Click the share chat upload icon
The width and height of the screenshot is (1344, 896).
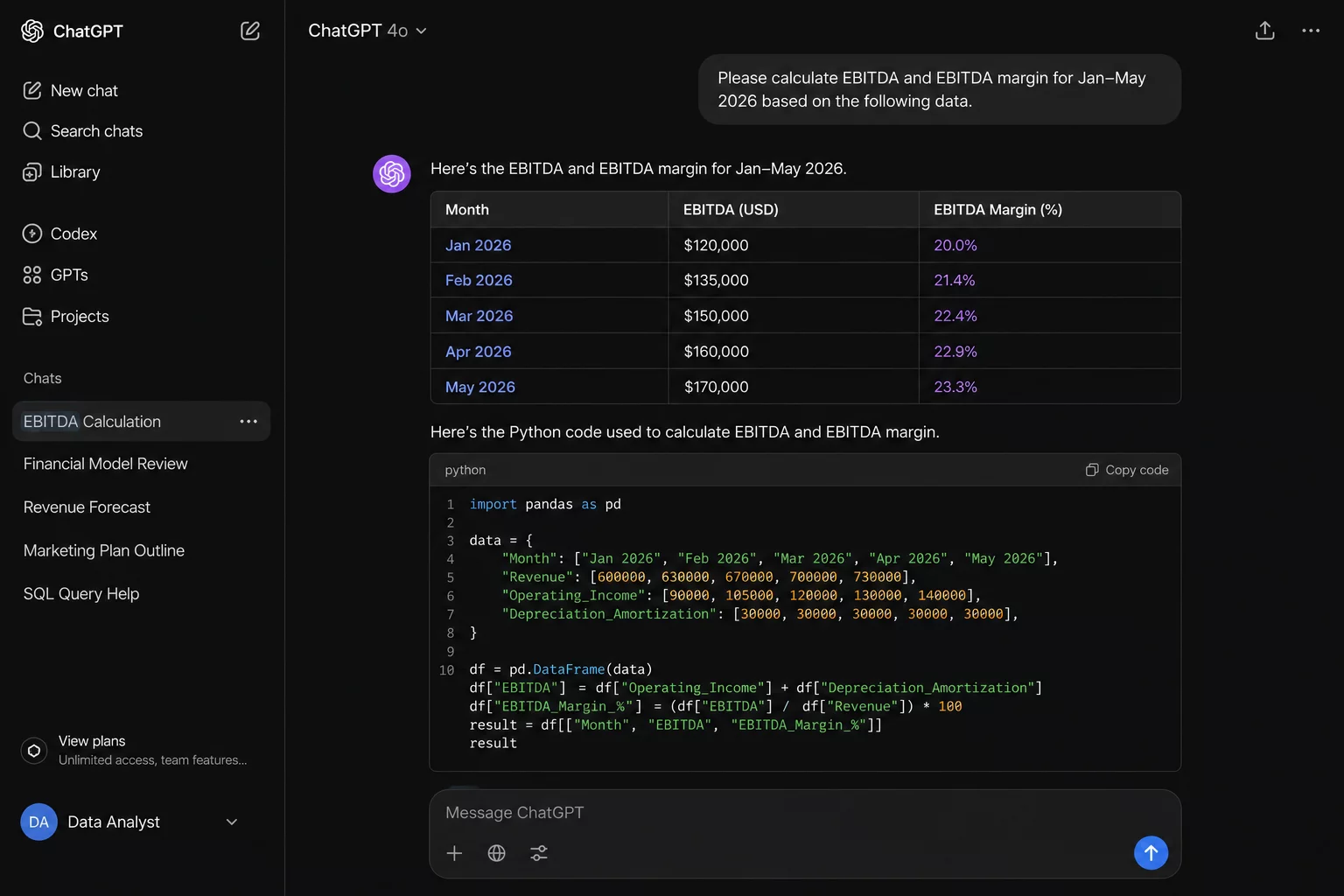(x=1264, y=31)
